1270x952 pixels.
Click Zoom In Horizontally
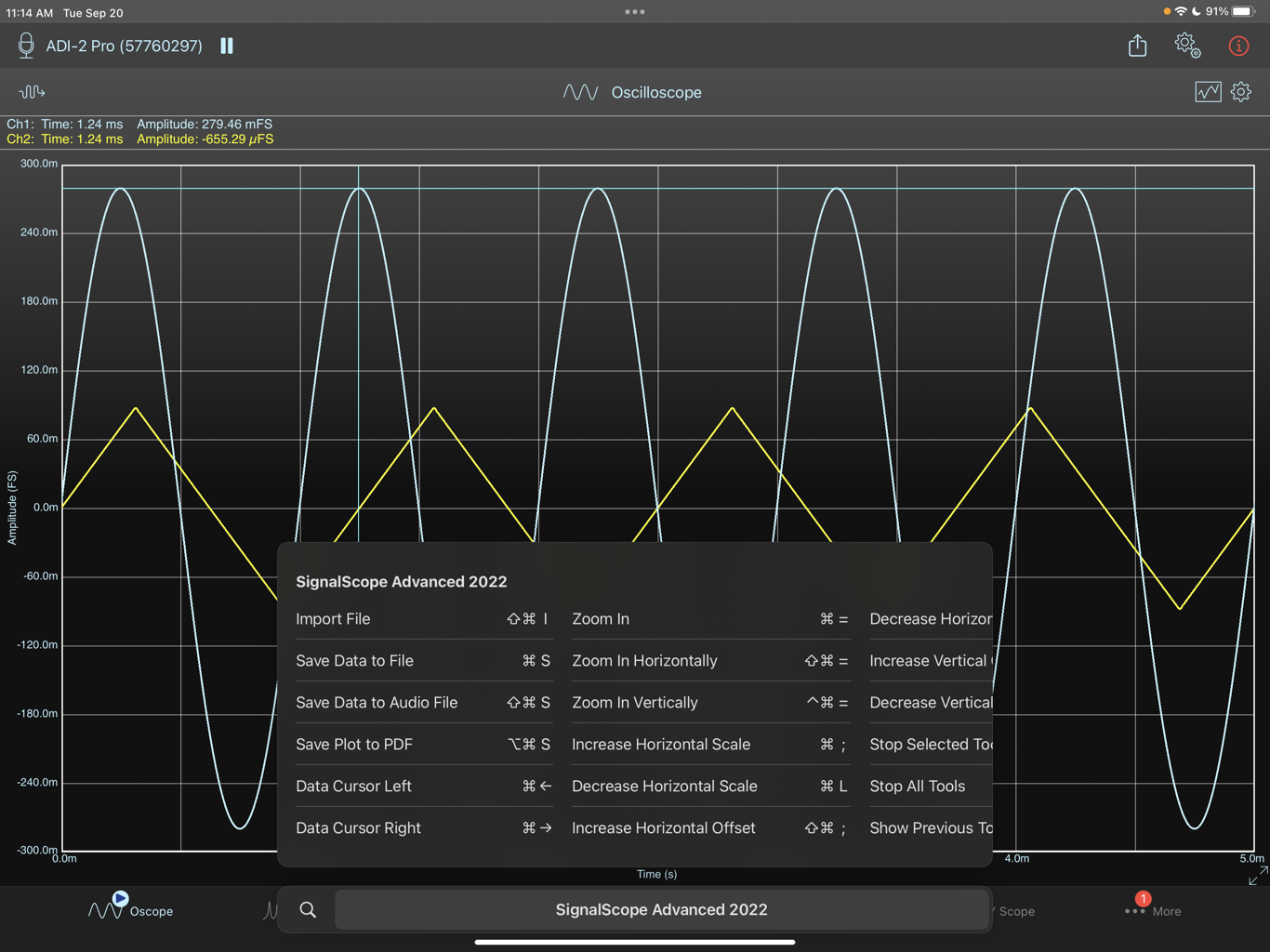644,660
